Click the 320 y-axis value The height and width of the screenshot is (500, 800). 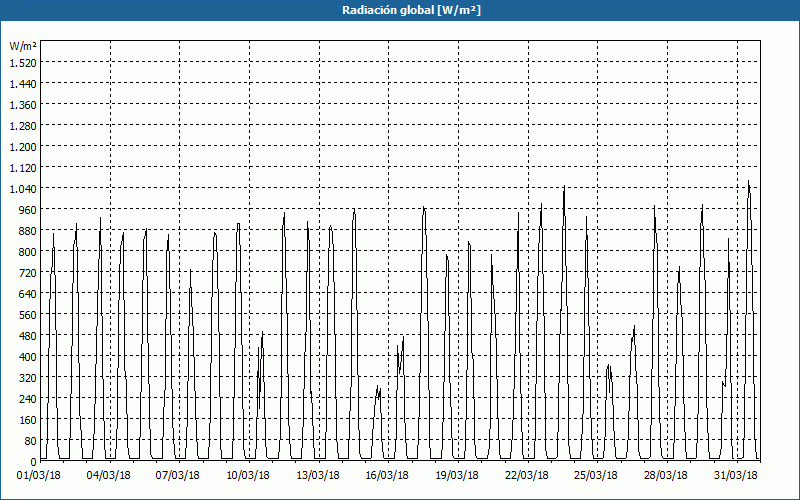pyautogui.click(x=28, y=378)
